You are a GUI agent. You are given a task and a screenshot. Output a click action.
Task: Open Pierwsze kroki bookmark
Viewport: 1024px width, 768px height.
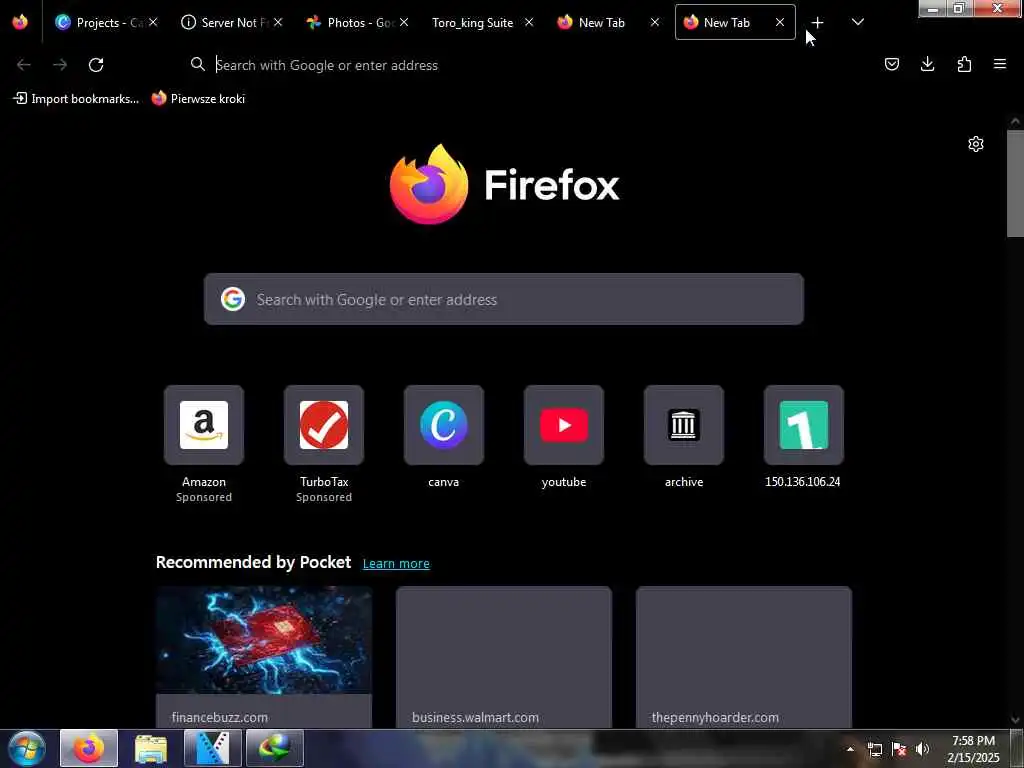199,99
